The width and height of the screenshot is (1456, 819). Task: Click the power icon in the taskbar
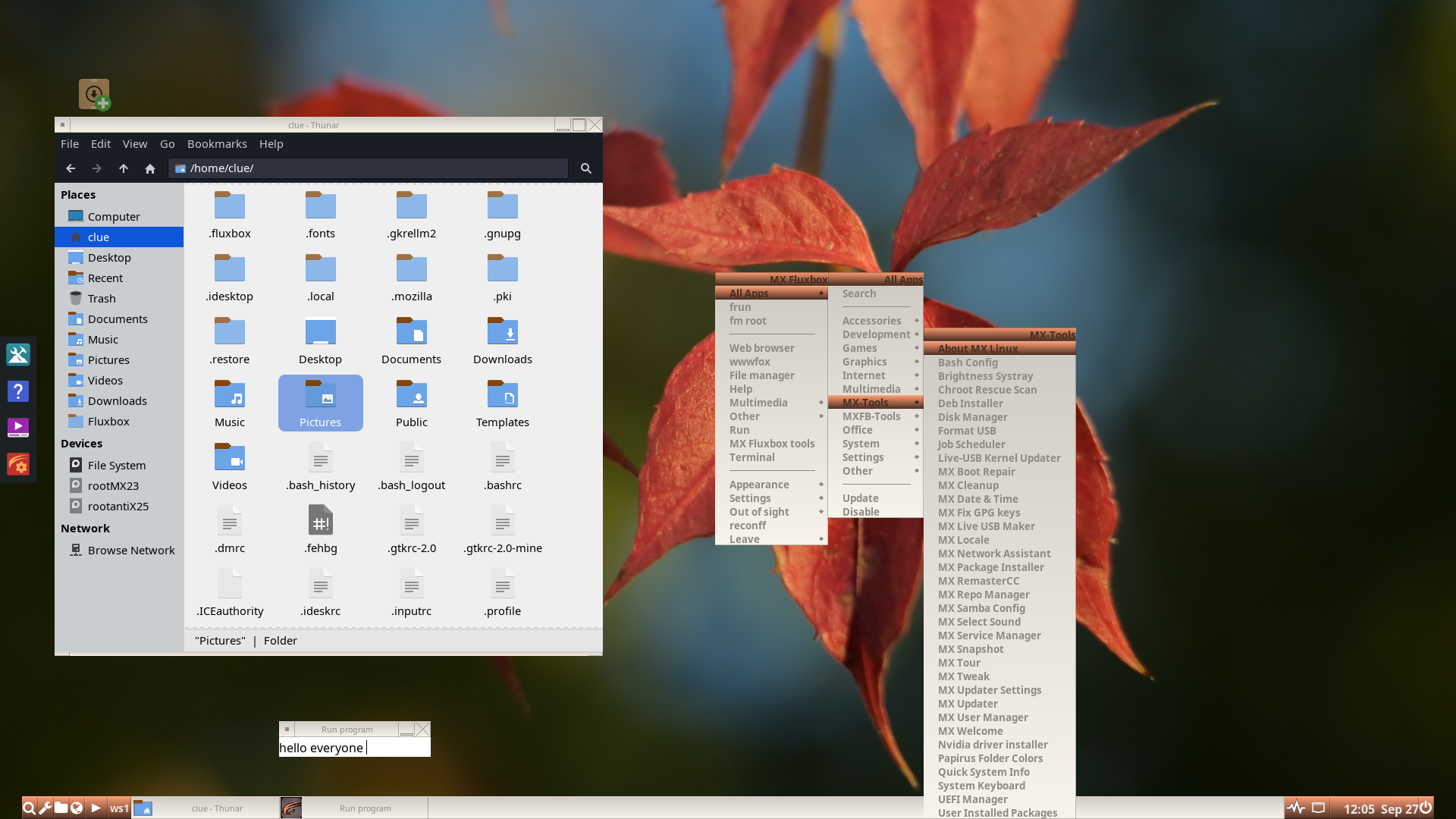coord(1426,808)
